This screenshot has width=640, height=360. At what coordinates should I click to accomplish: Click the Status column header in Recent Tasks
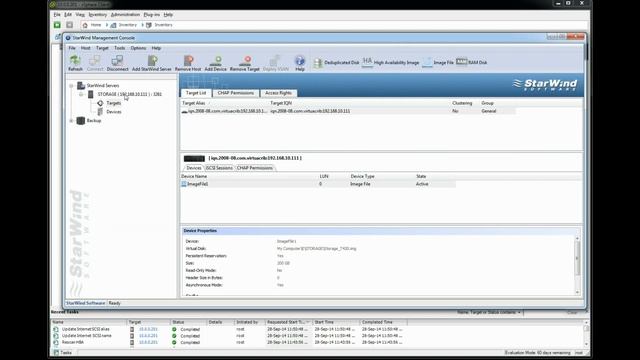pyautogui.click(x=189, y=322)
